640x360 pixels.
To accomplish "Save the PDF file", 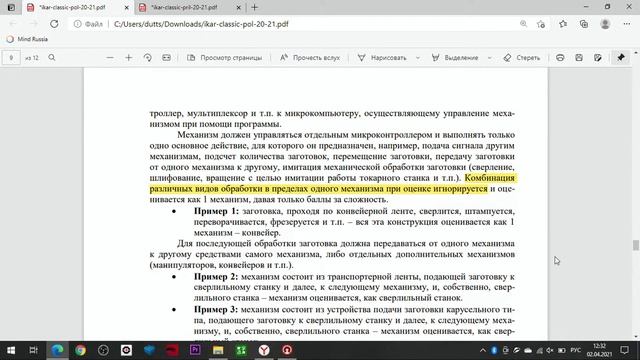I will (579, 58).
